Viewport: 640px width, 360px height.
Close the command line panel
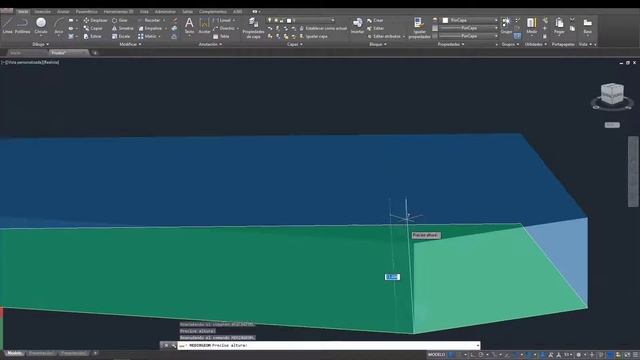click(x=167, y=345)
